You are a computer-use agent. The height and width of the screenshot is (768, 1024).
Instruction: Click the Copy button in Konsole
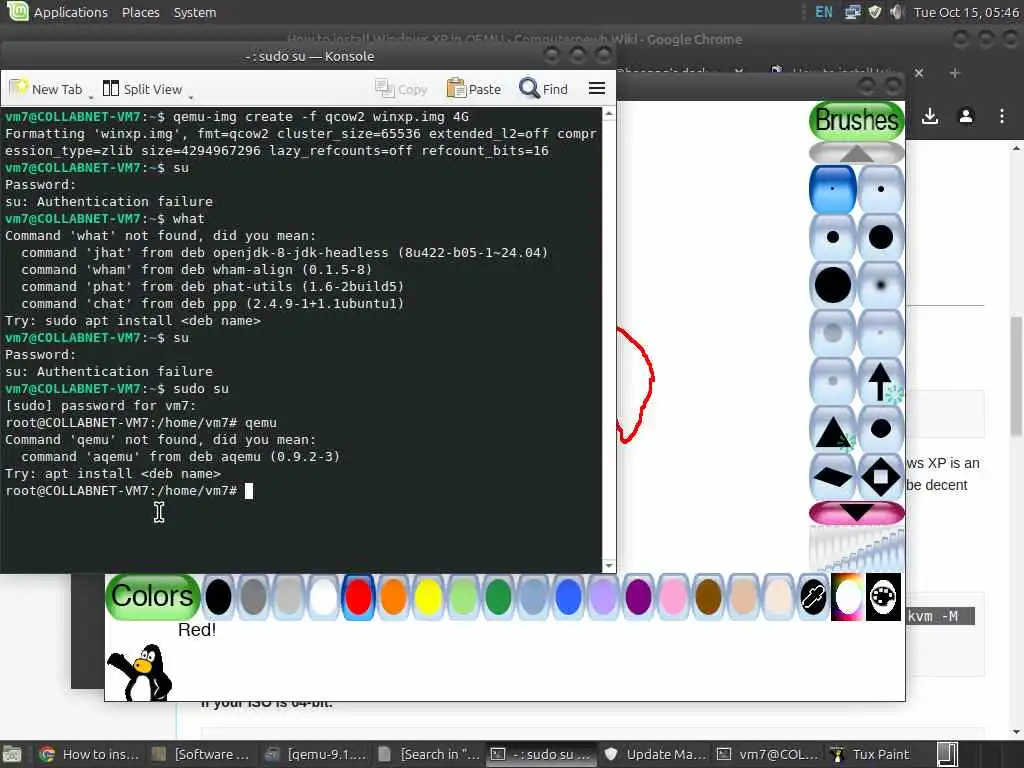400,89
